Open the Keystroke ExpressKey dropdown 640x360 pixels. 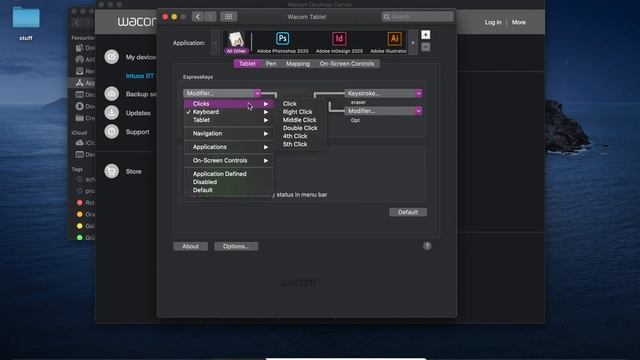pos(383,93)
